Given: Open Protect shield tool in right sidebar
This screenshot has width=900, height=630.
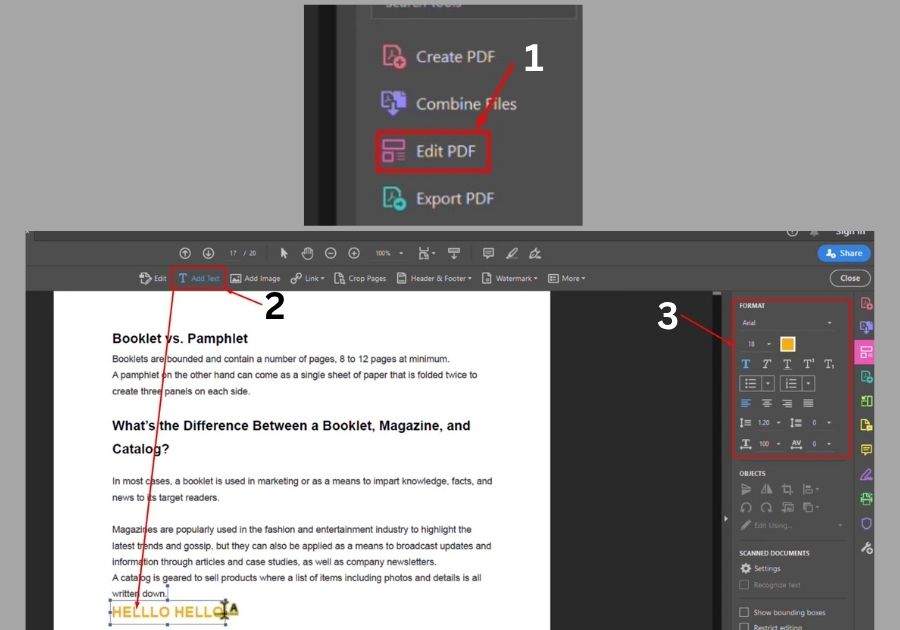Looking at the screenshot, I should [x=866, y=523].
